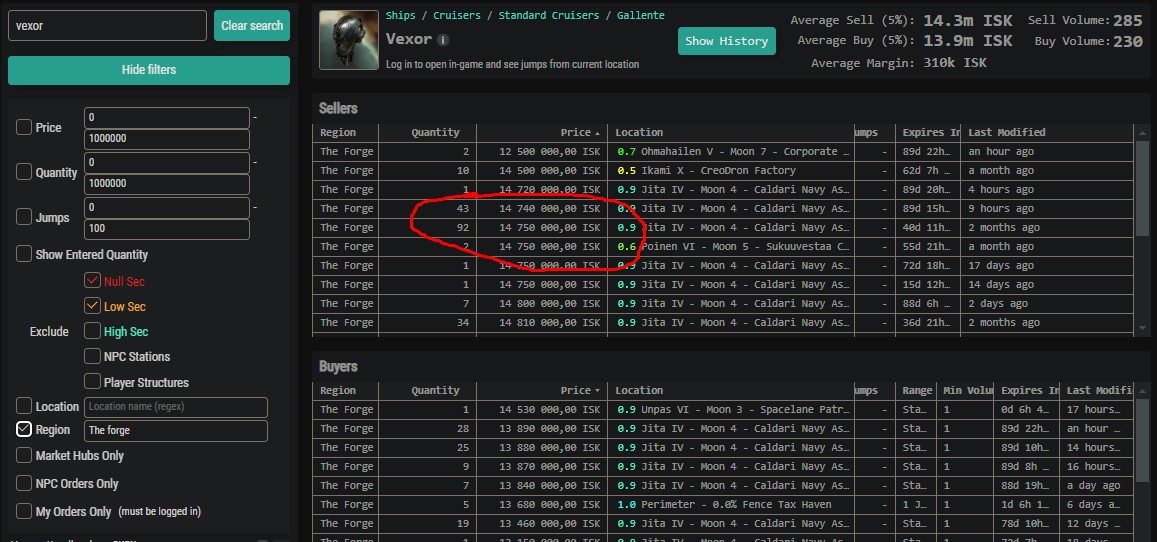Click the Average Sell 14.3m ISK value
The image size is (1157, 542).
pos(967,21)
